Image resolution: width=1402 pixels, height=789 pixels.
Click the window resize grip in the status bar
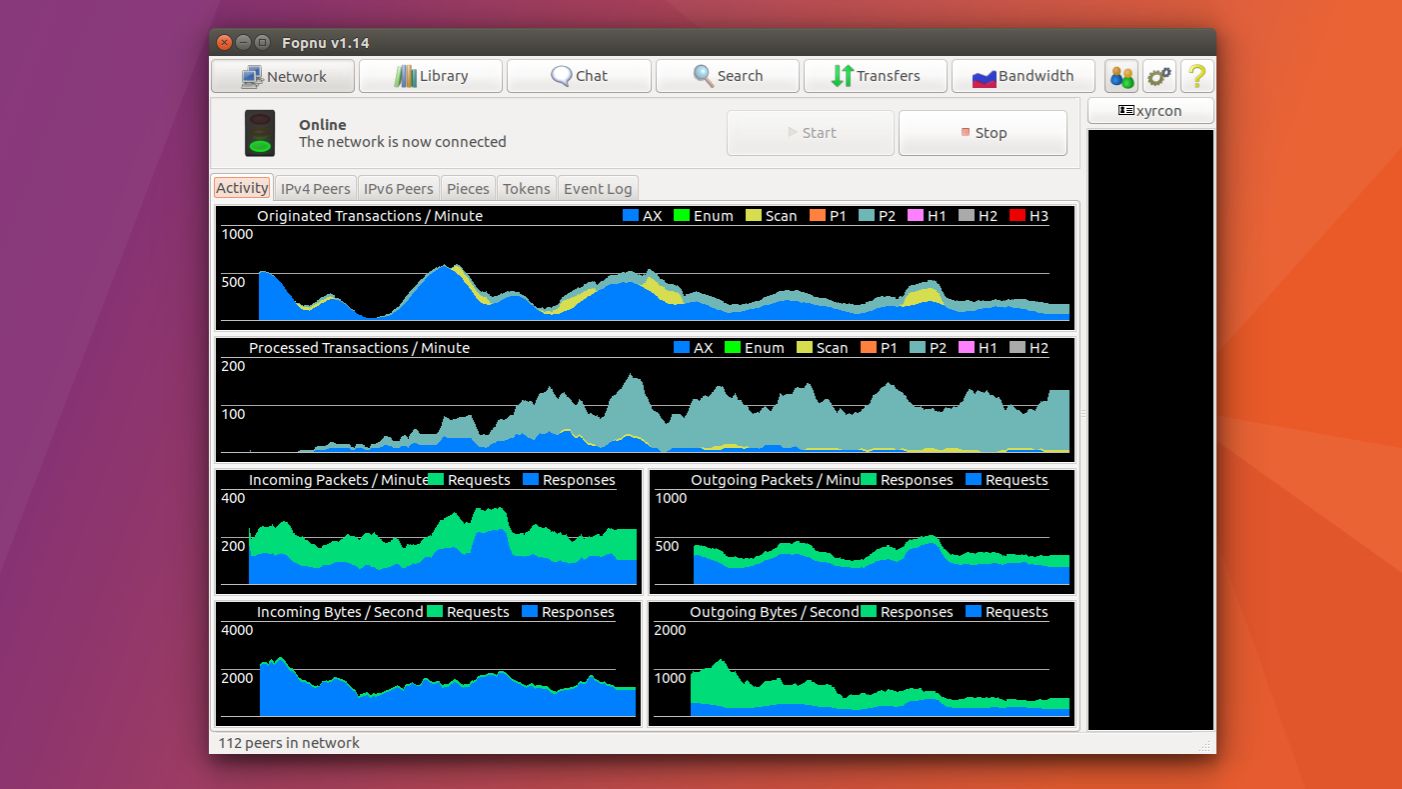click(x=1206, y=745)
